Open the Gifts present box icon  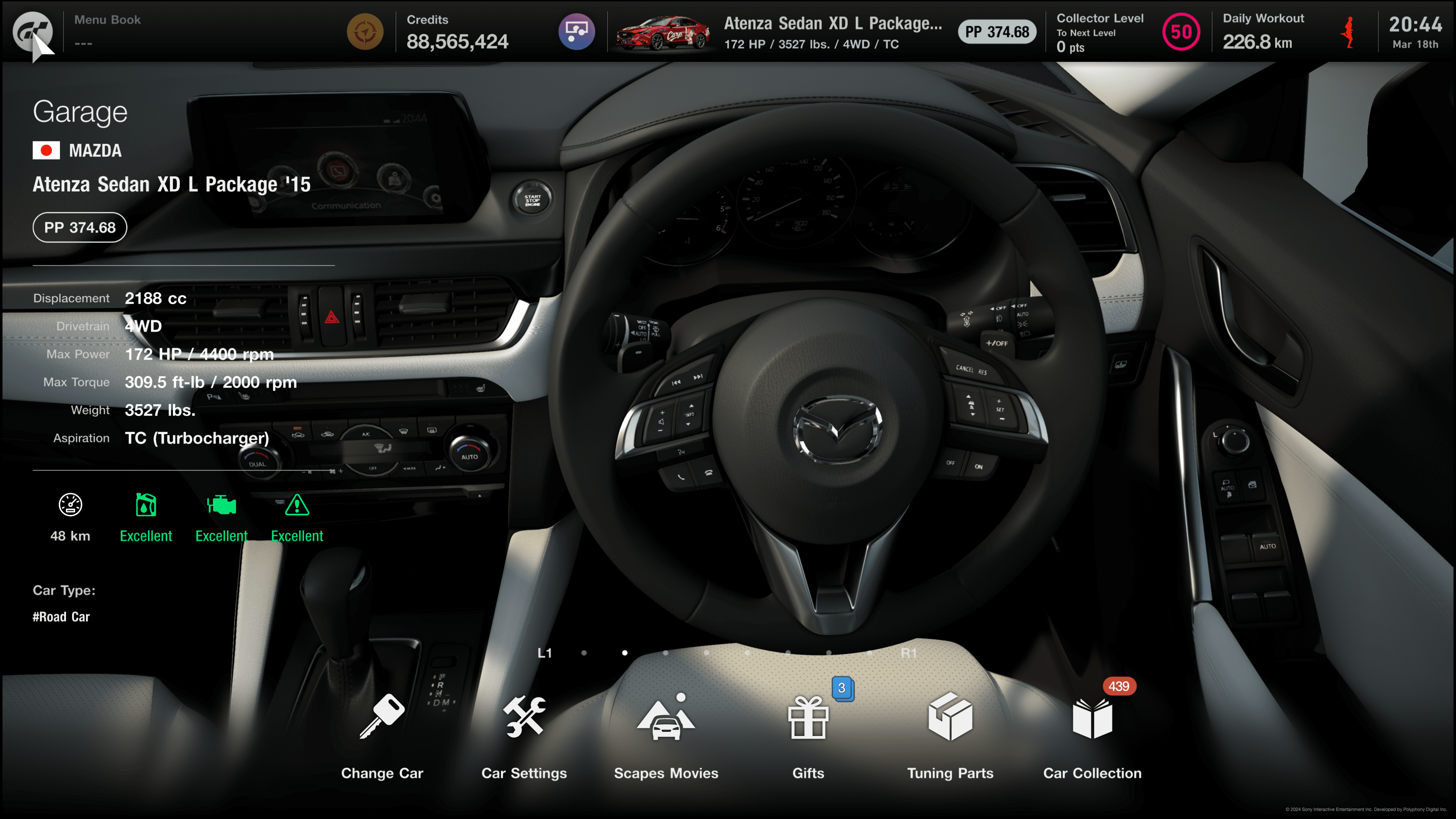coord(808,718)
